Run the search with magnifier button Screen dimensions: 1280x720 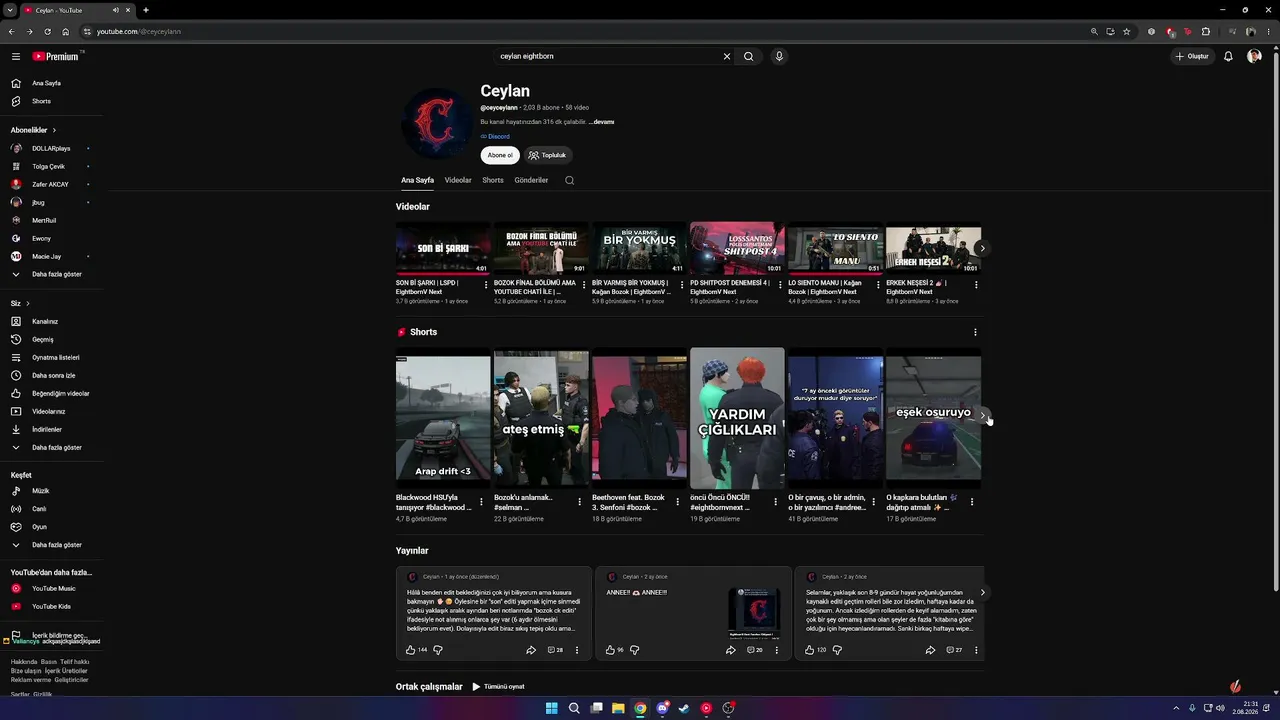tap(748, 56)
